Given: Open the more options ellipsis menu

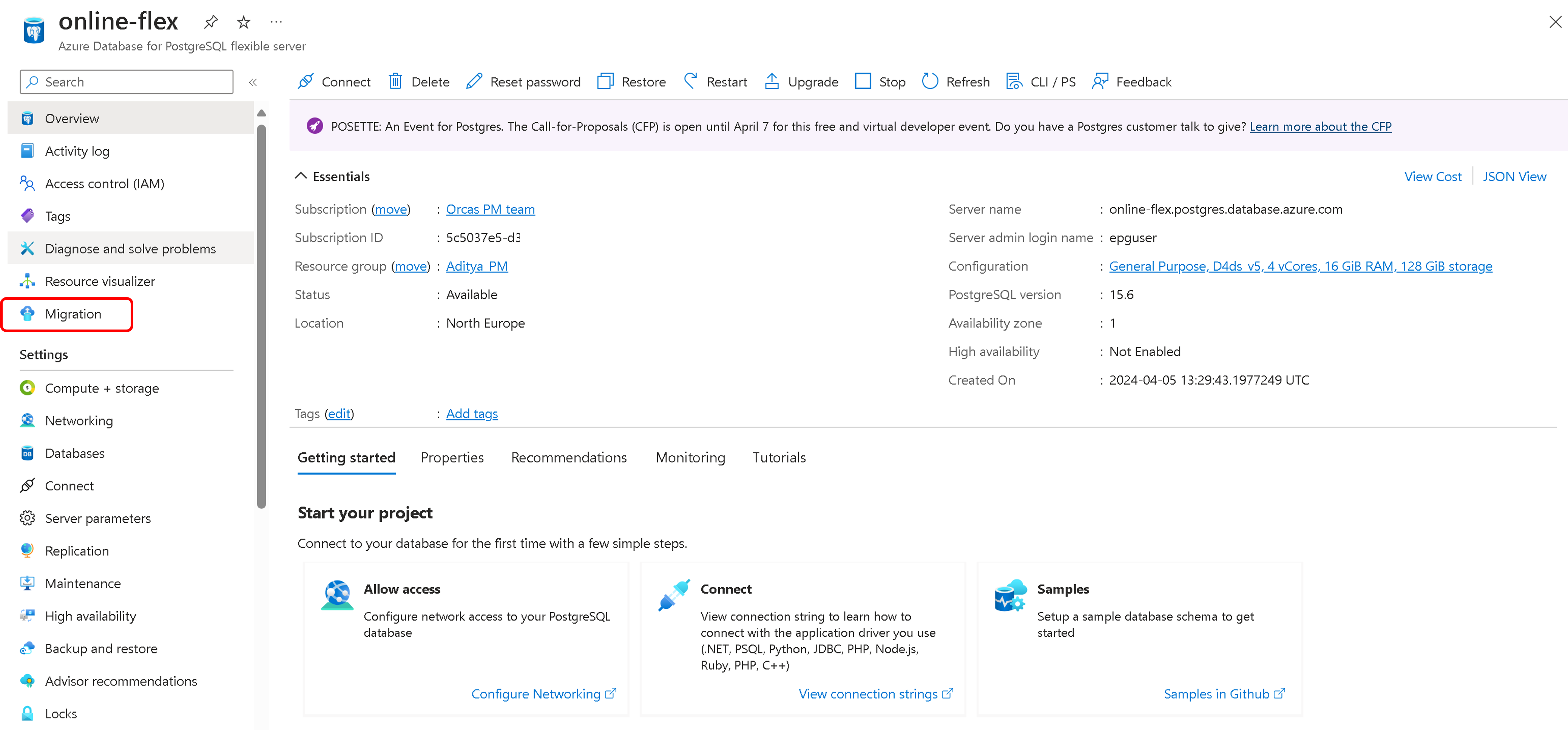Looking at the screenshot, I should point(276,22).
